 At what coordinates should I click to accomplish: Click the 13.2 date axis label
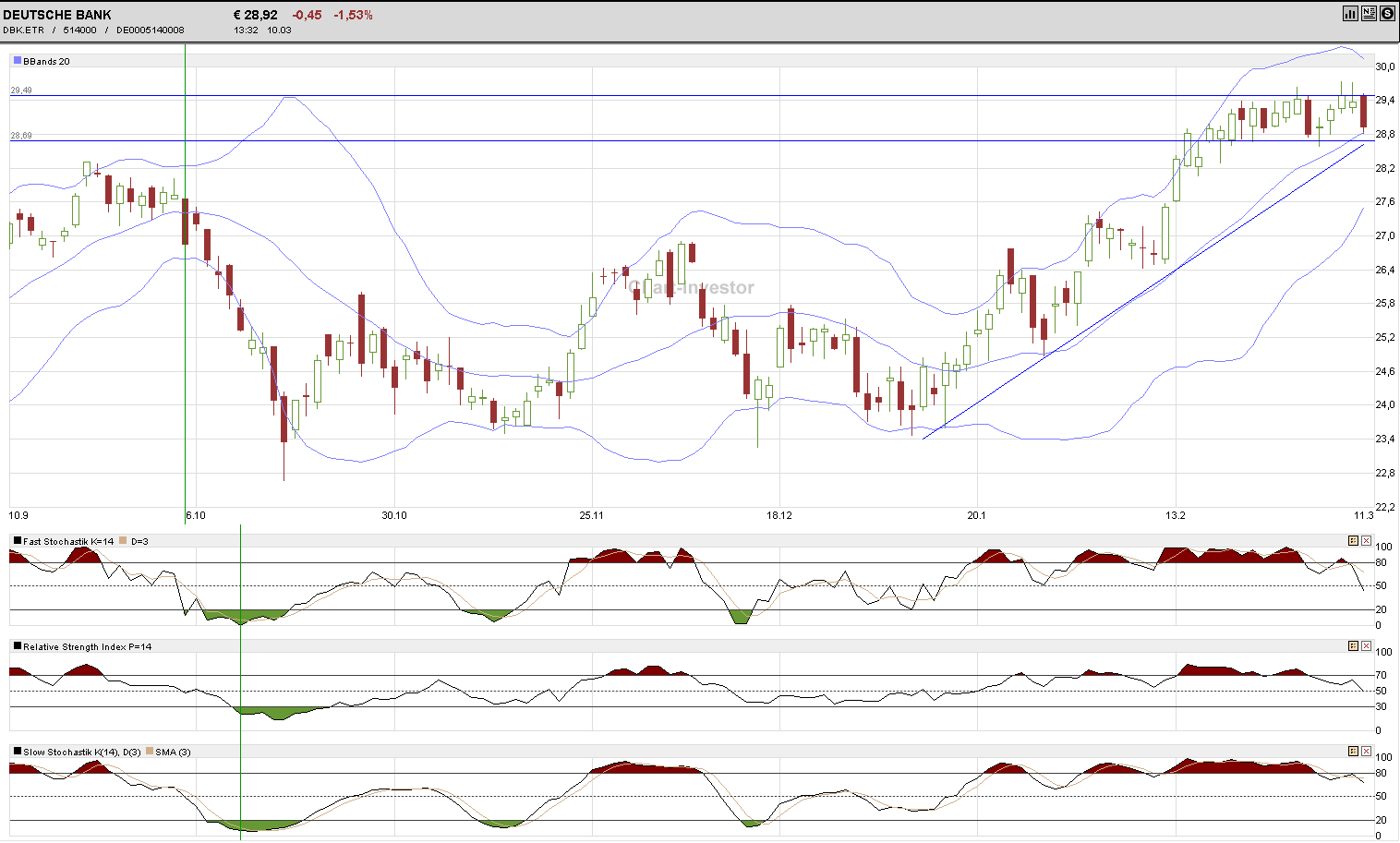1176,515
